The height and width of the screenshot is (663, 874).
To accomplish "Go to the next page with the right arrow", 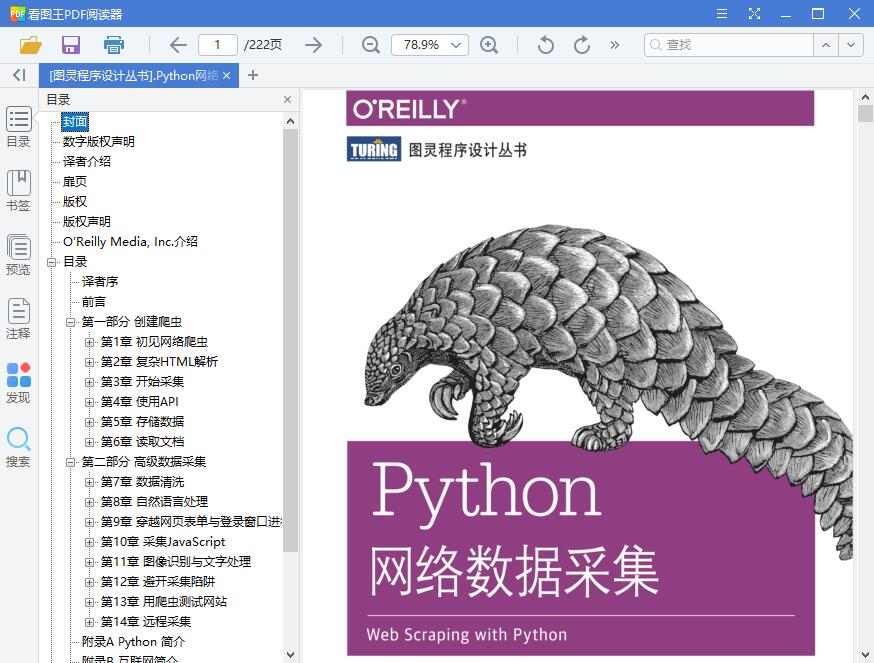I will click(x=314, y=45).
